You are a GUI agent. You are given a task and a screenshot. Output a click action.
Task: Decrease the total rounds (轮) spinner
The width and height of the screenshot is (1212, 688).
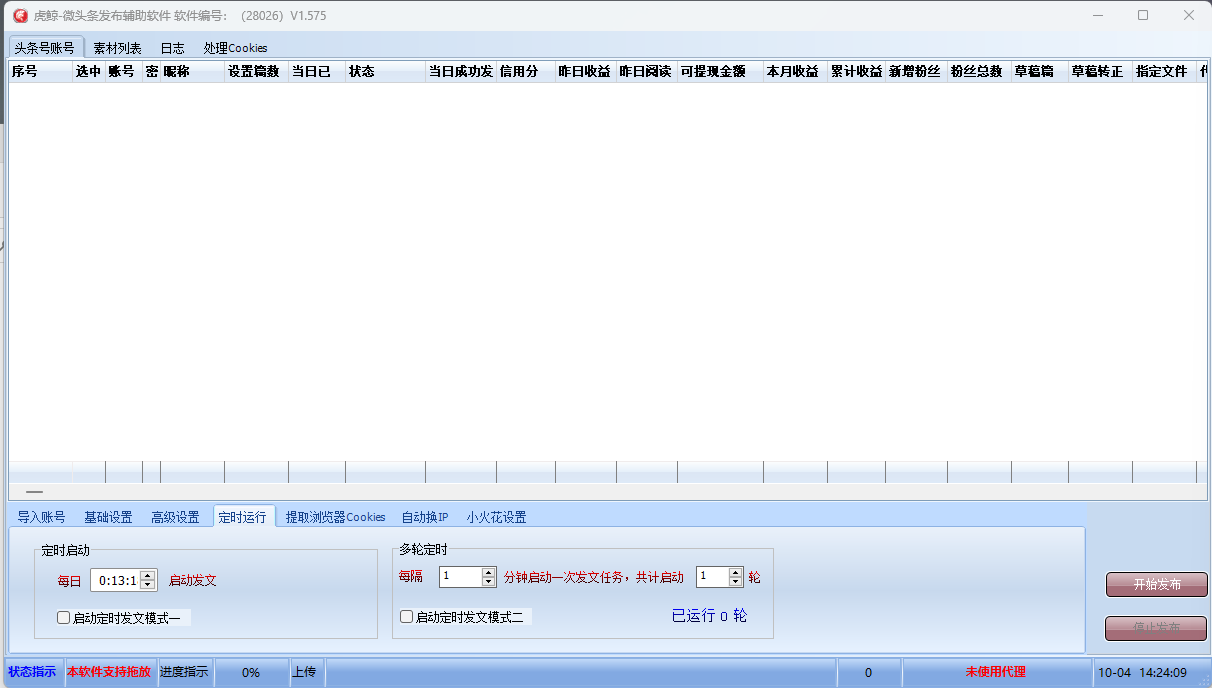736,581
